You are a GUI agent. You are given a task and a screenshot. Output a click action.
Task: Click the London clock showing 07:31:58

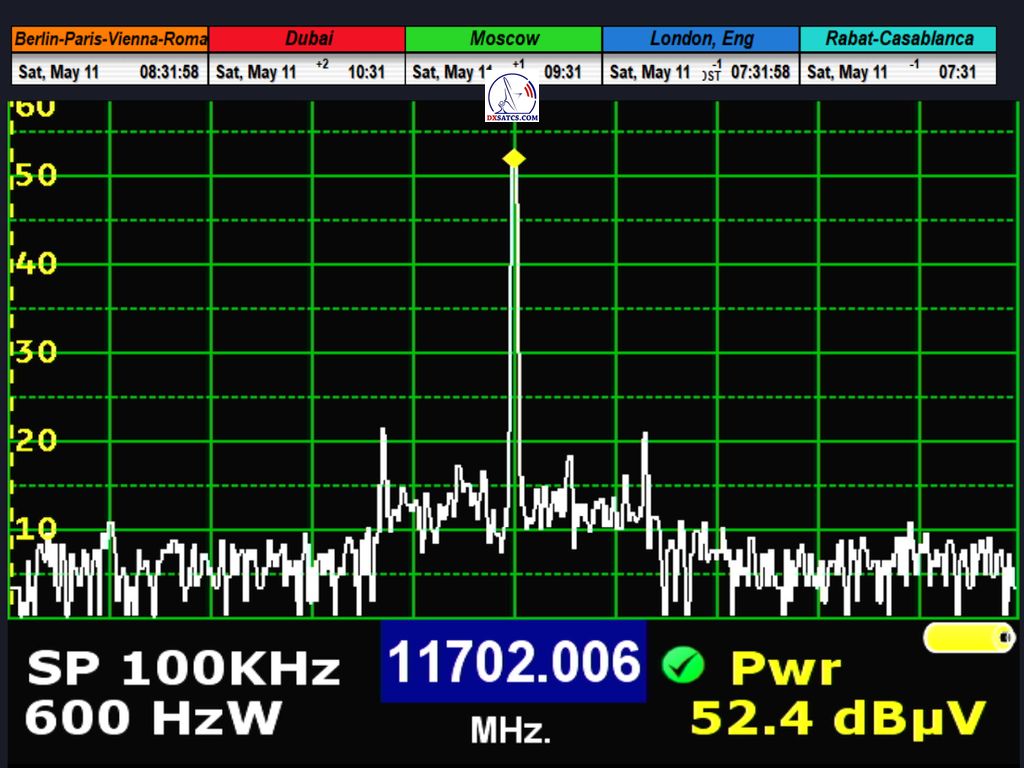tap(760, 72)
